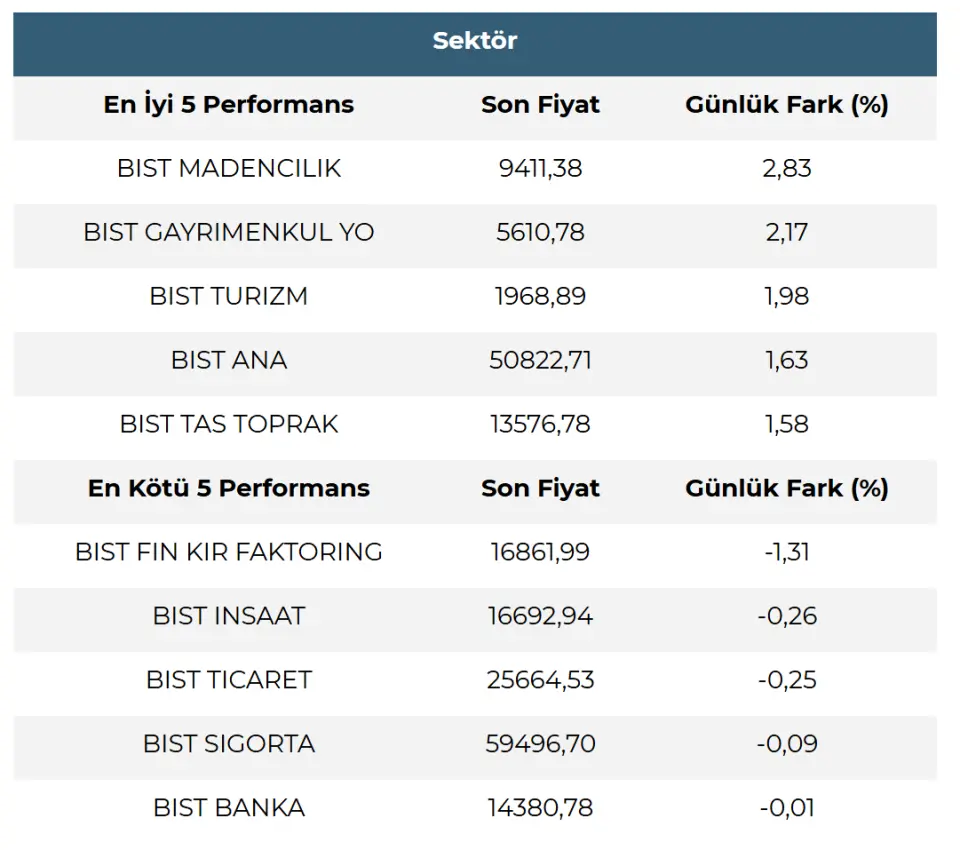Click BIST ANA index name
This screenshot has width=960, height=850.
(x=229, y=360)
